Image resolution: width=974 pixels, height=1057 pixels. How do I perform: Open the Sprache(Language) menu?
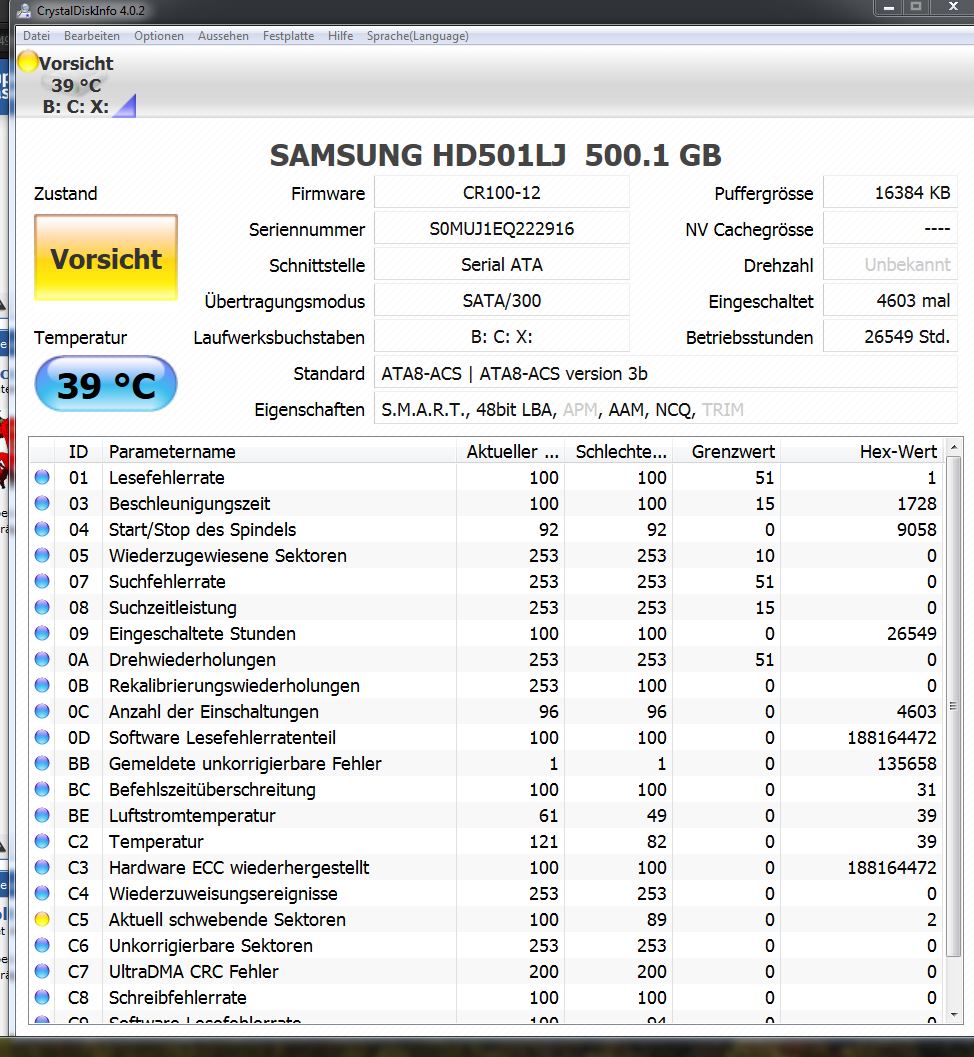point(417,36)
